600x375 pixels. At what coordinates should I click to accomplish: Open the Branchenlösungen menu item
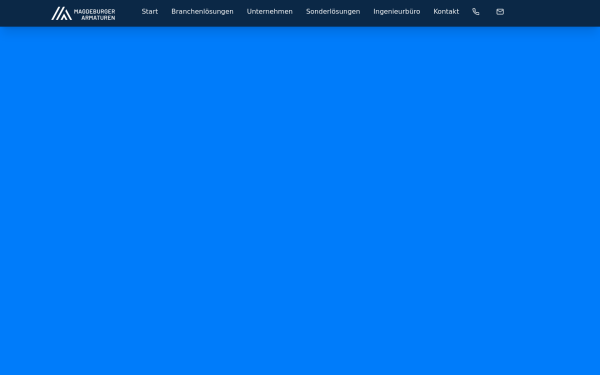(202, 11)
